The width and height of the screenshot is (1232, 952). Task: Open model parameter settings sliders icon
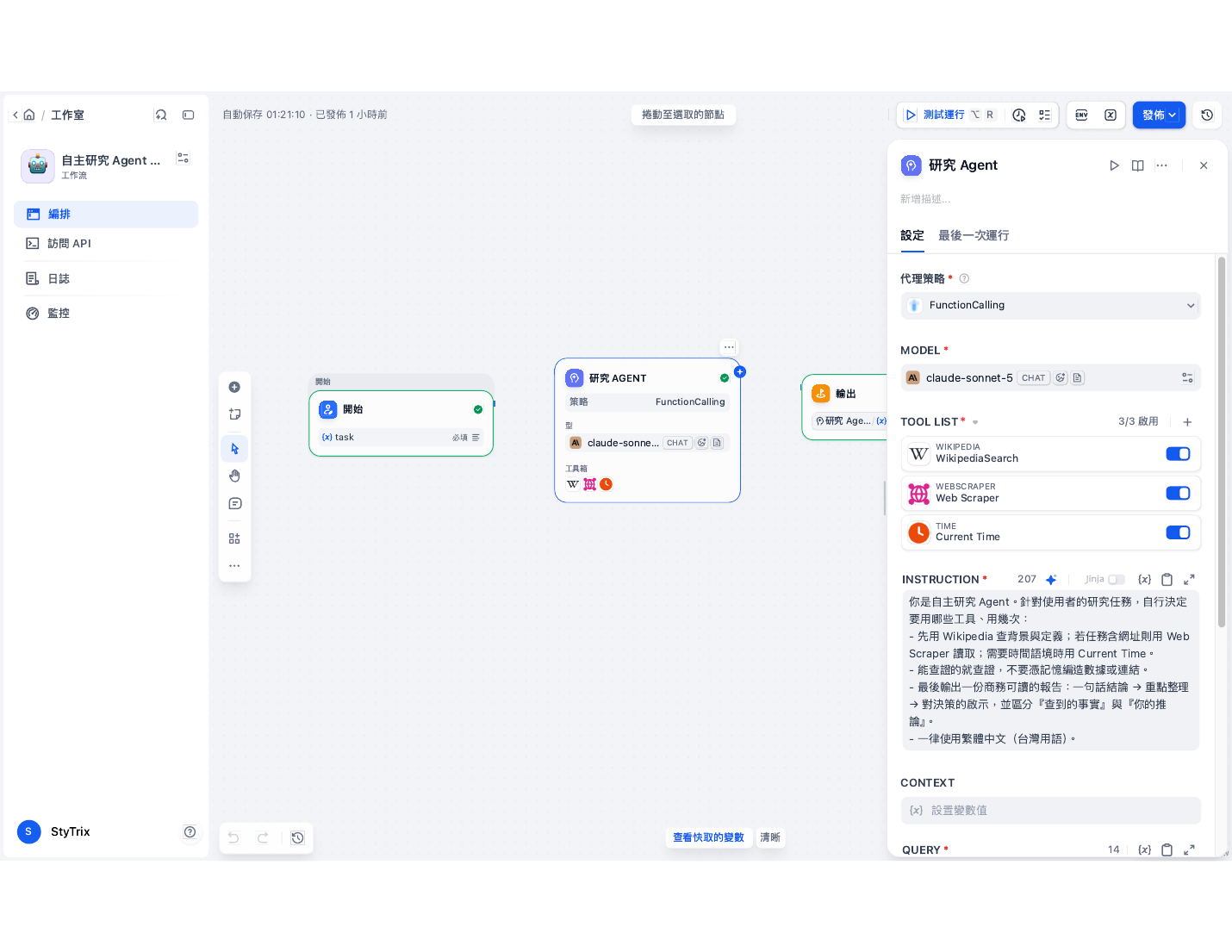pyautogui.click(x=1187, y=378)
